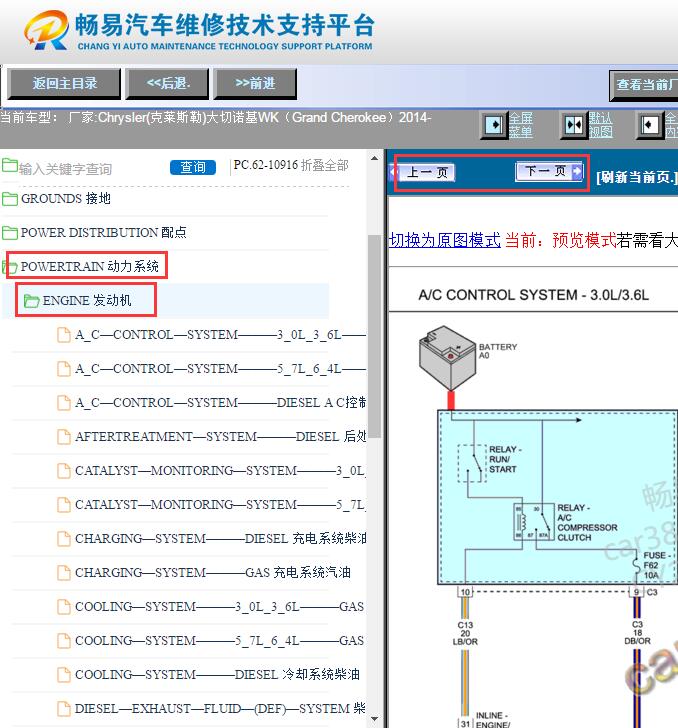Image resolution: width=678 pixels, height=728 pixels.
Task: Open A_C CONTROL SYSTEM 3_0L_3_6L document
Action: 220,335
